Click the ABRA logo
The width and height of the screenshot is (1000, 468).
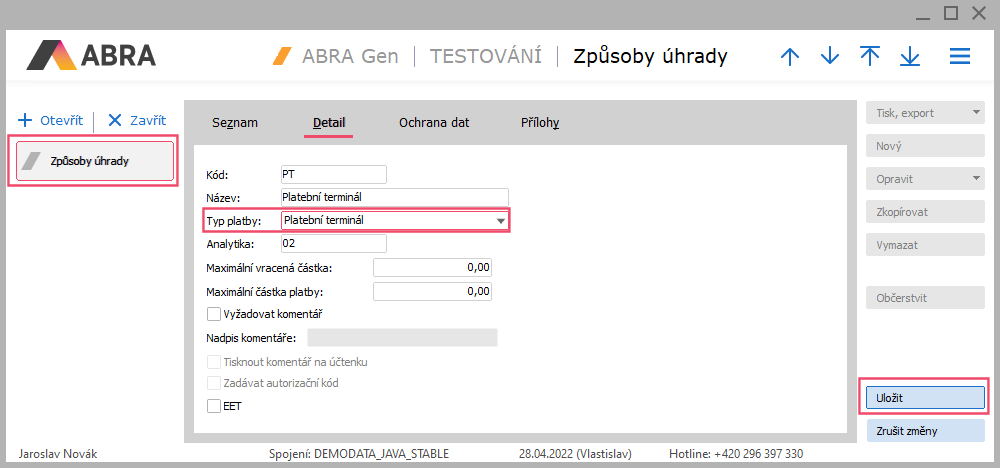click(x=92, y=56)
